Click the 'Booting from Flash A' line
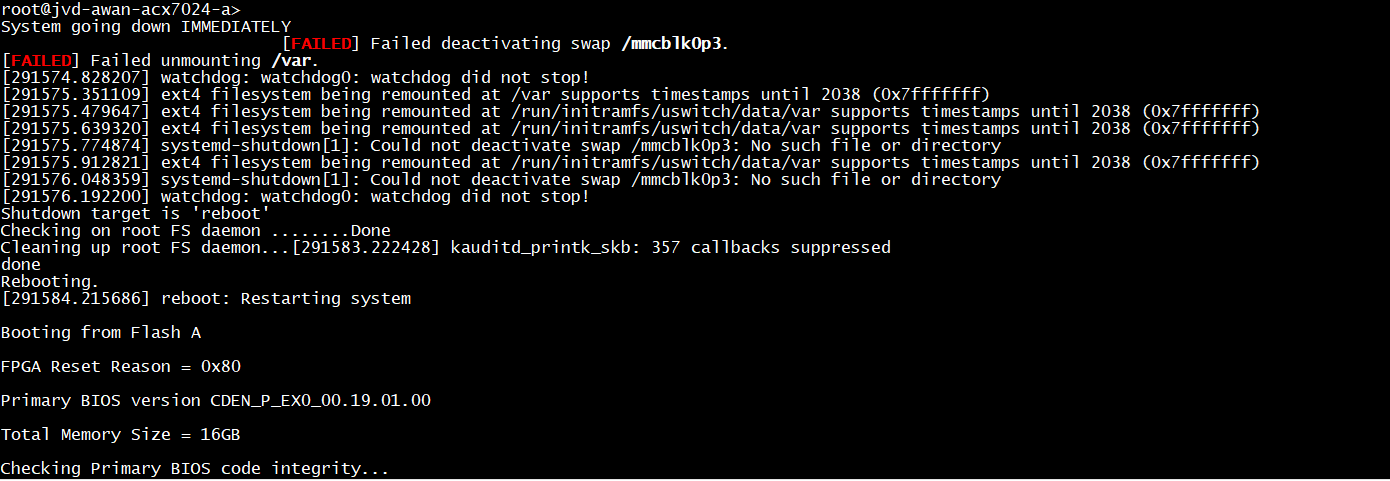This screenshot has height=481, width=1390. 100,332
